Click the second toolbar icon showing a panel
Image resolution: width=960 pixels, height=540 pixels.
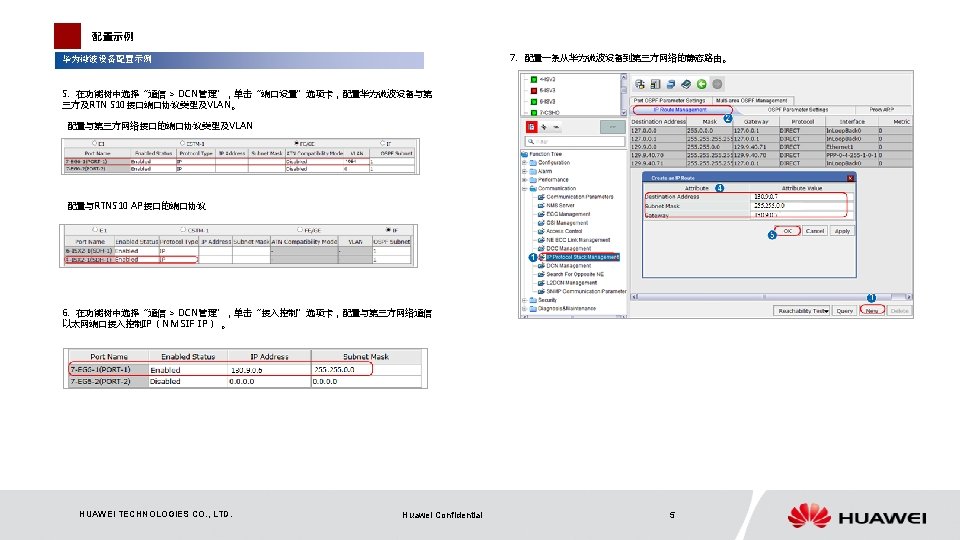coord(655,84)
